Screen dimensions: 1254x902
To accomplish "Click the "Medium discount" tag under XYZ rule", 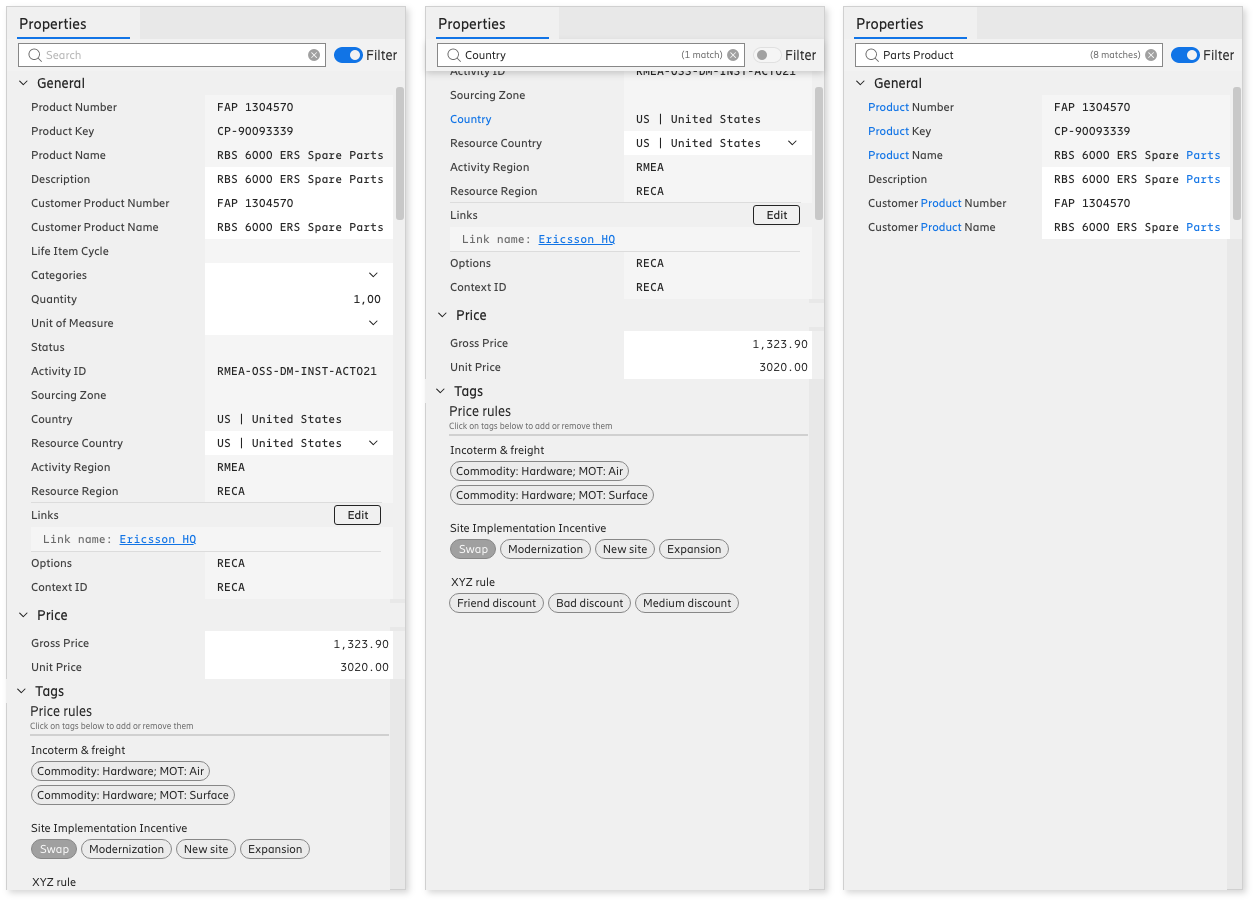I will point(687,603).
